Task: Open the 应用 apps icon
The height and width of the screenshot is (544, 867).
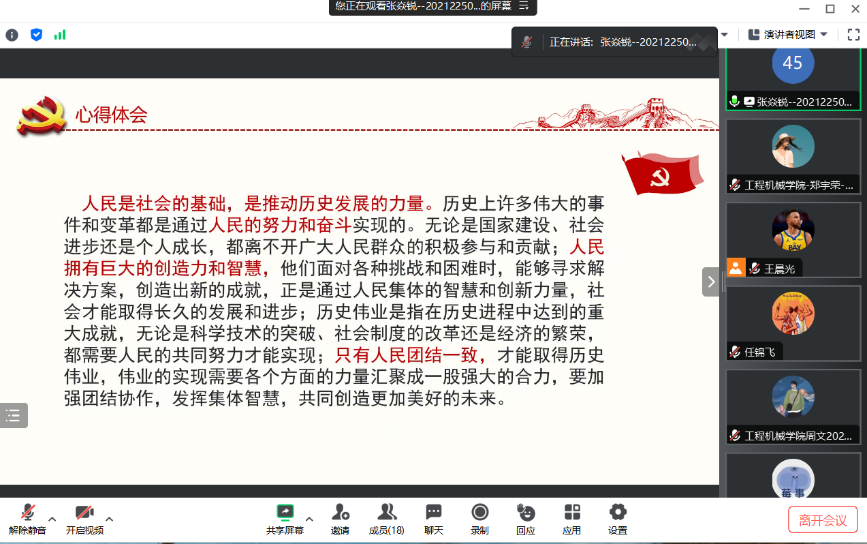Action: 571,516
